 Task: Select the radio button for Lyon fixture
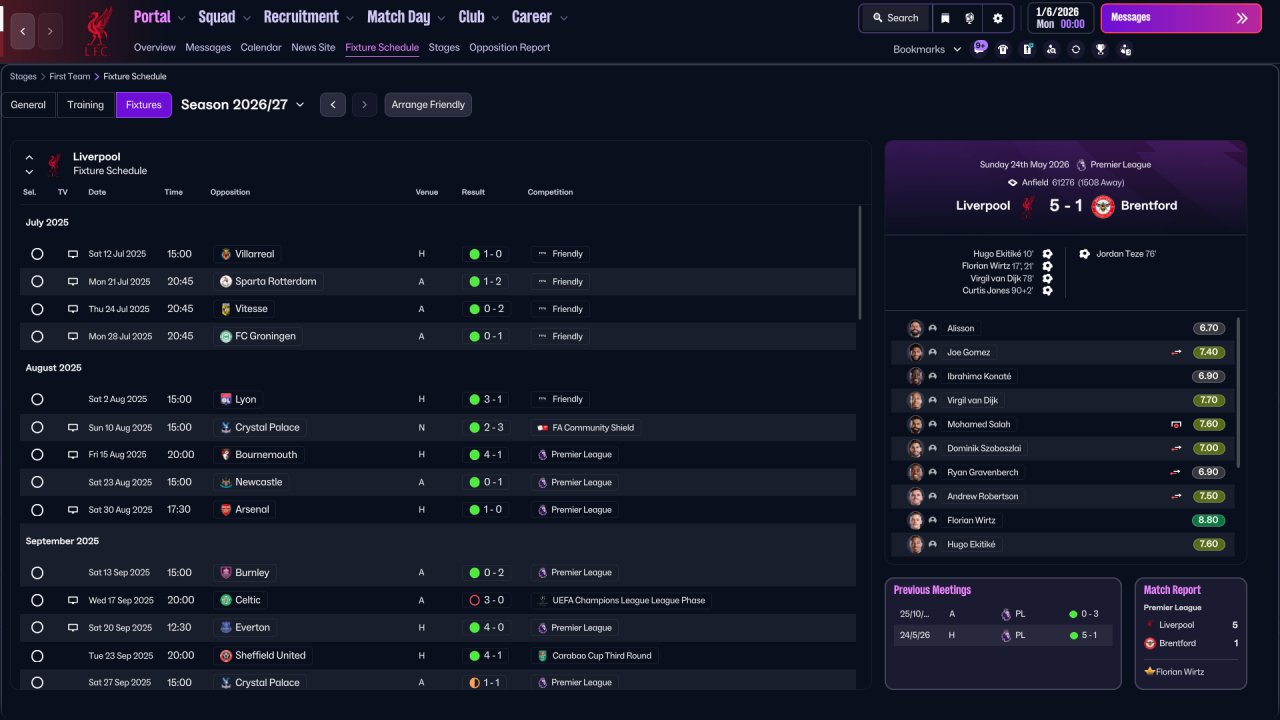(x=37, y=399)
